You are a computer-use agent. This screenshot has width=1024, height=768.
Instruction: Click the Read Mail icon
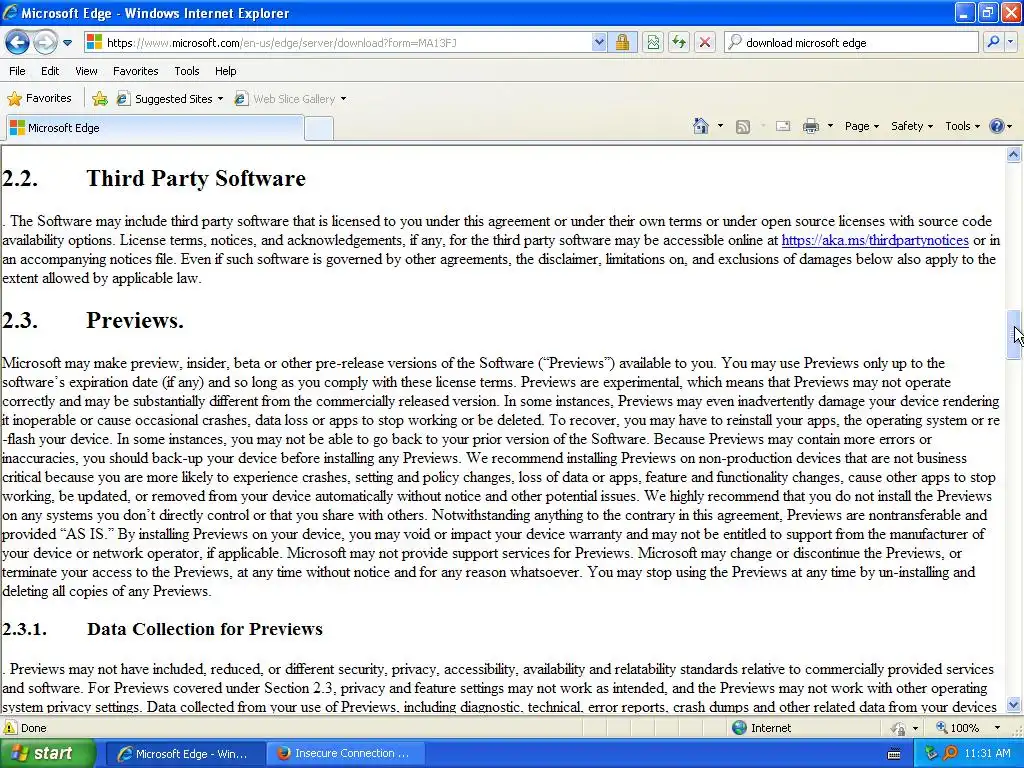pos(783,127)
